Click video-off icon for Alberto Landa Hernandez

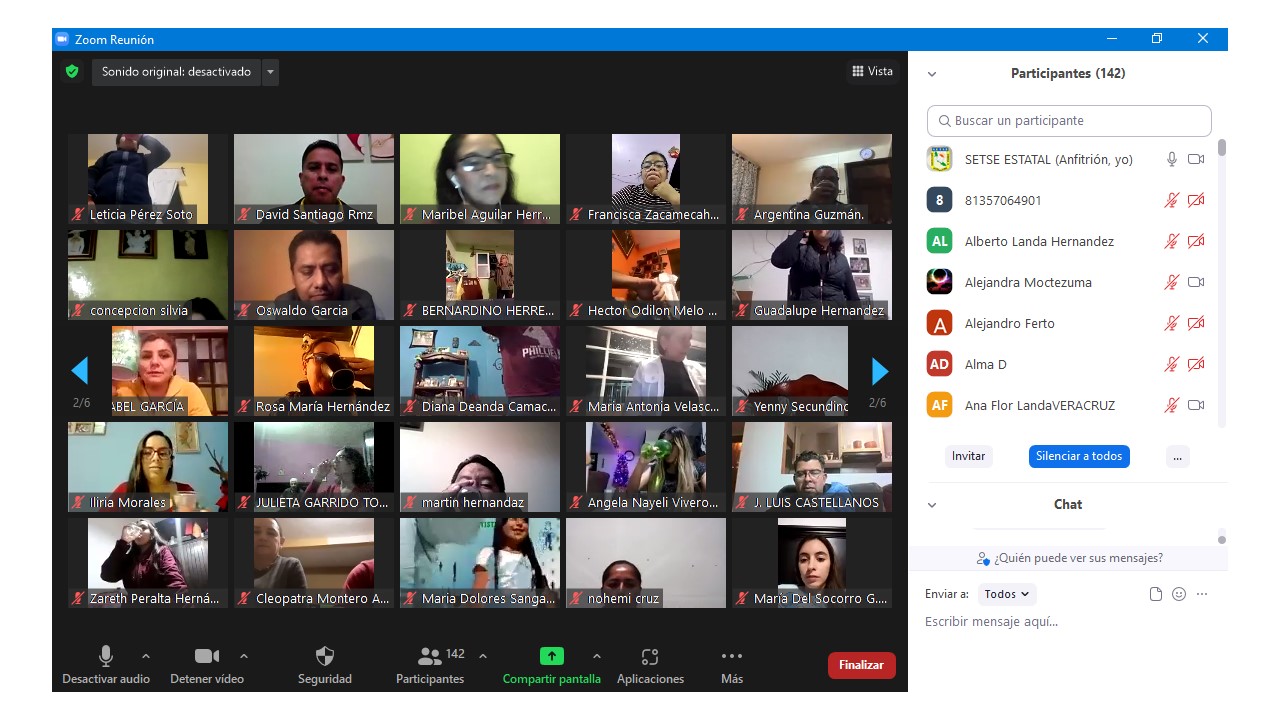click(1196, 241)
